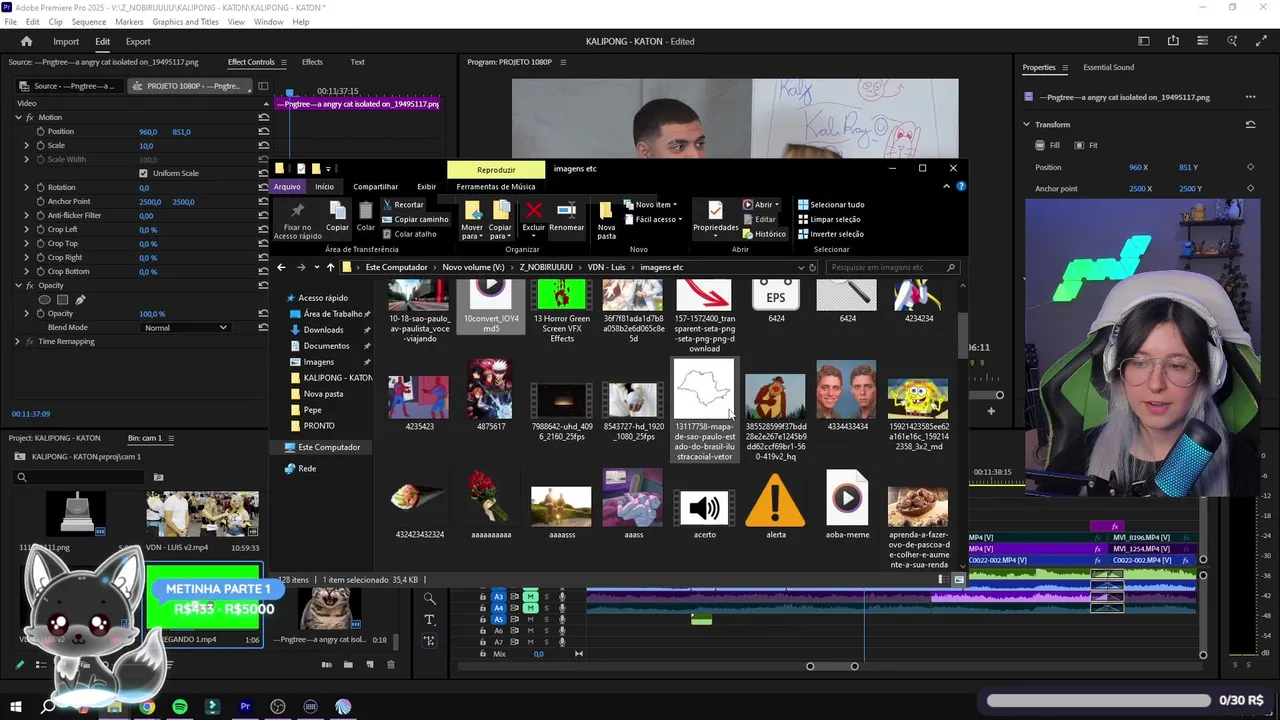1280x720 pixels.
Task: Open the 'Novo item' dropdown in Explorer
Action: [x=652, y=205]
